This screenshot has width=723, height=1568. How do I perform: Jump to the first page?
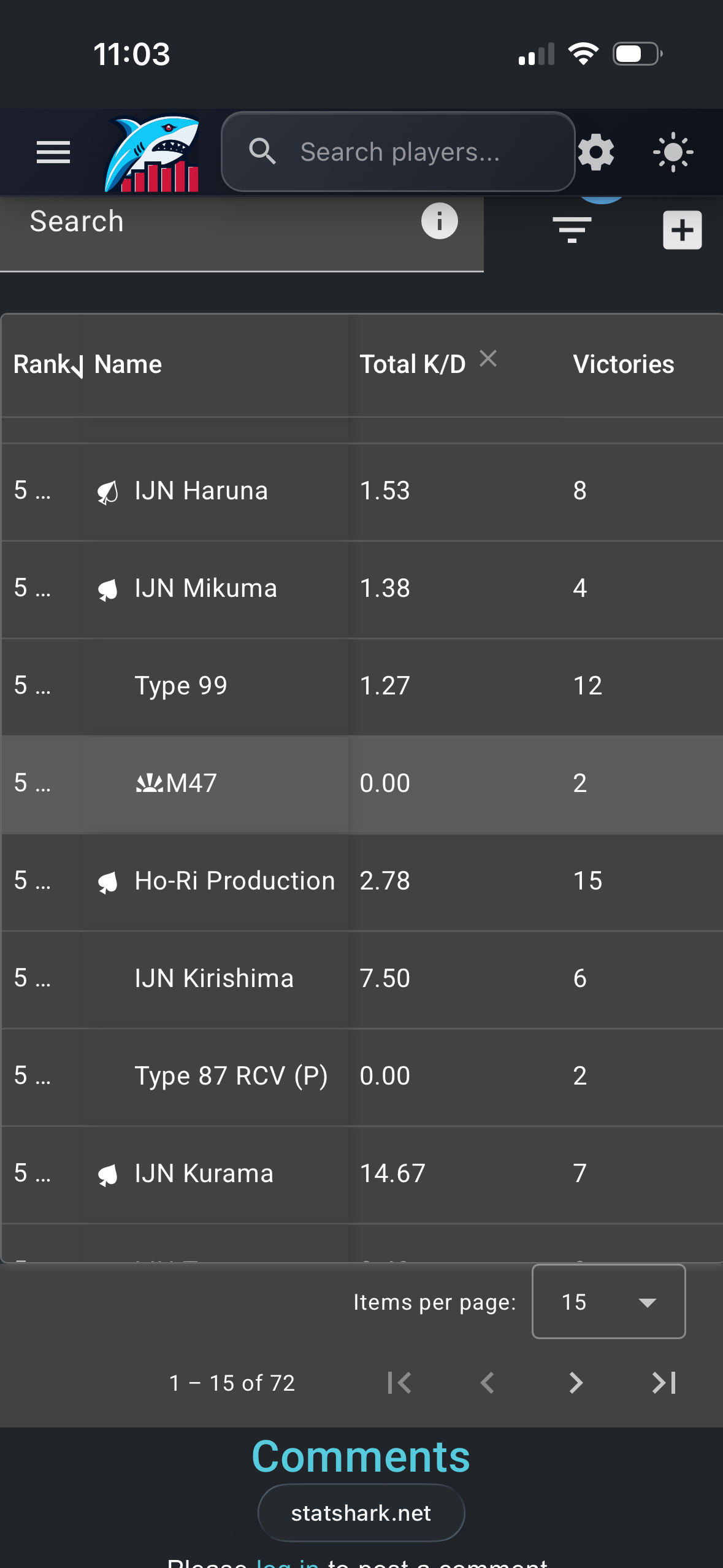pos(399,1383)
